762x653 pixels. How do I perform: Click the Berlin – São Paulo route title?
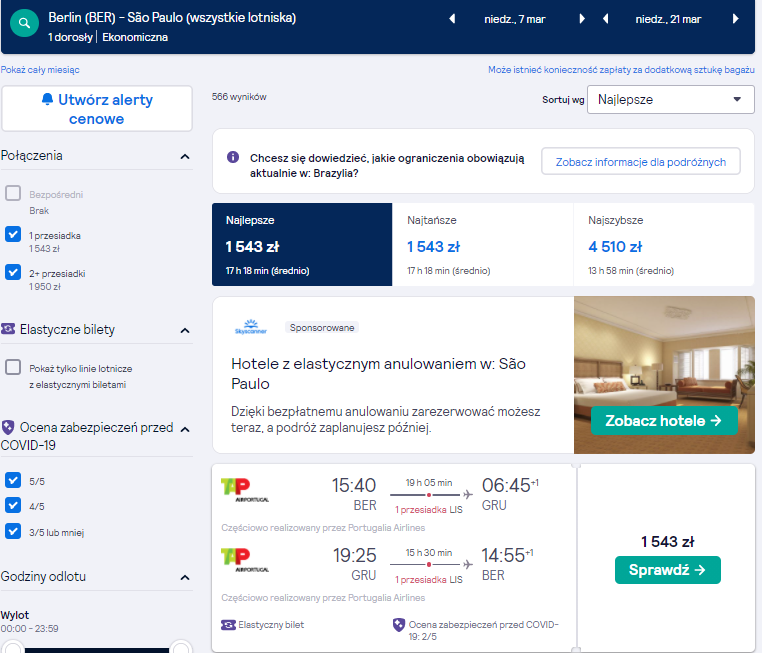click(172, 18)
